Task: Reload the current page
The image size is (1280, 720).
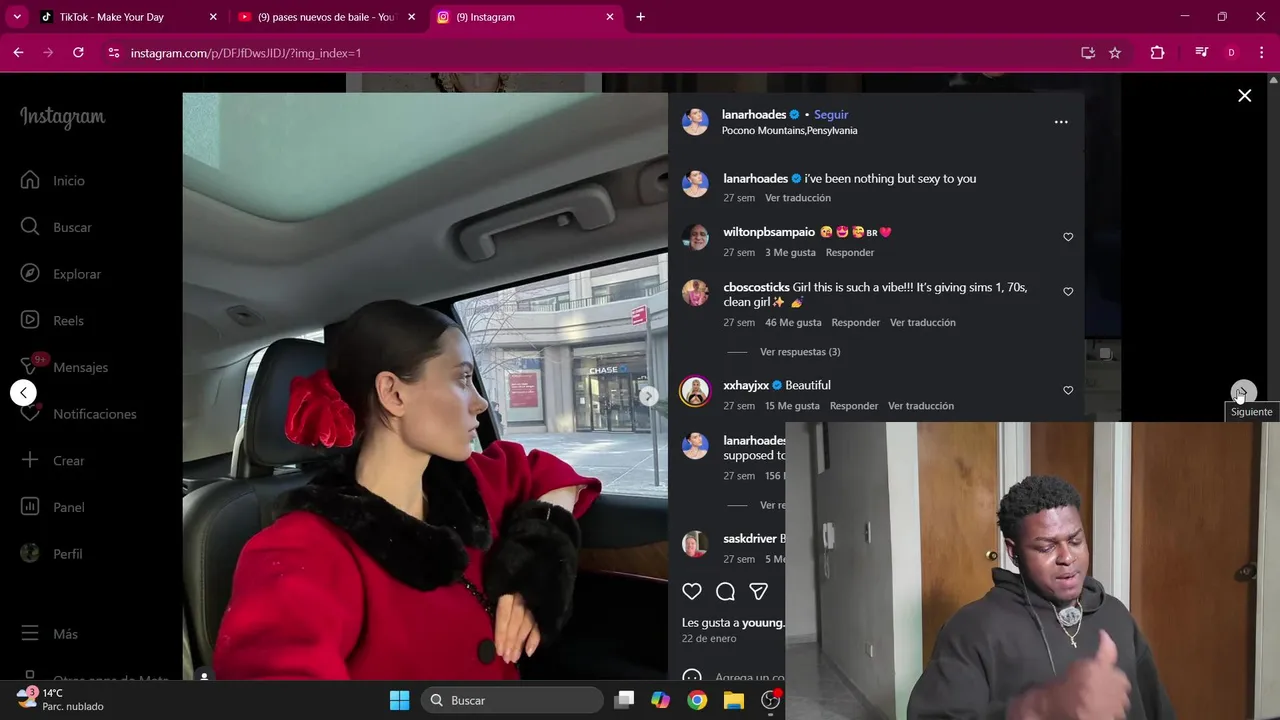Action: 78,53
